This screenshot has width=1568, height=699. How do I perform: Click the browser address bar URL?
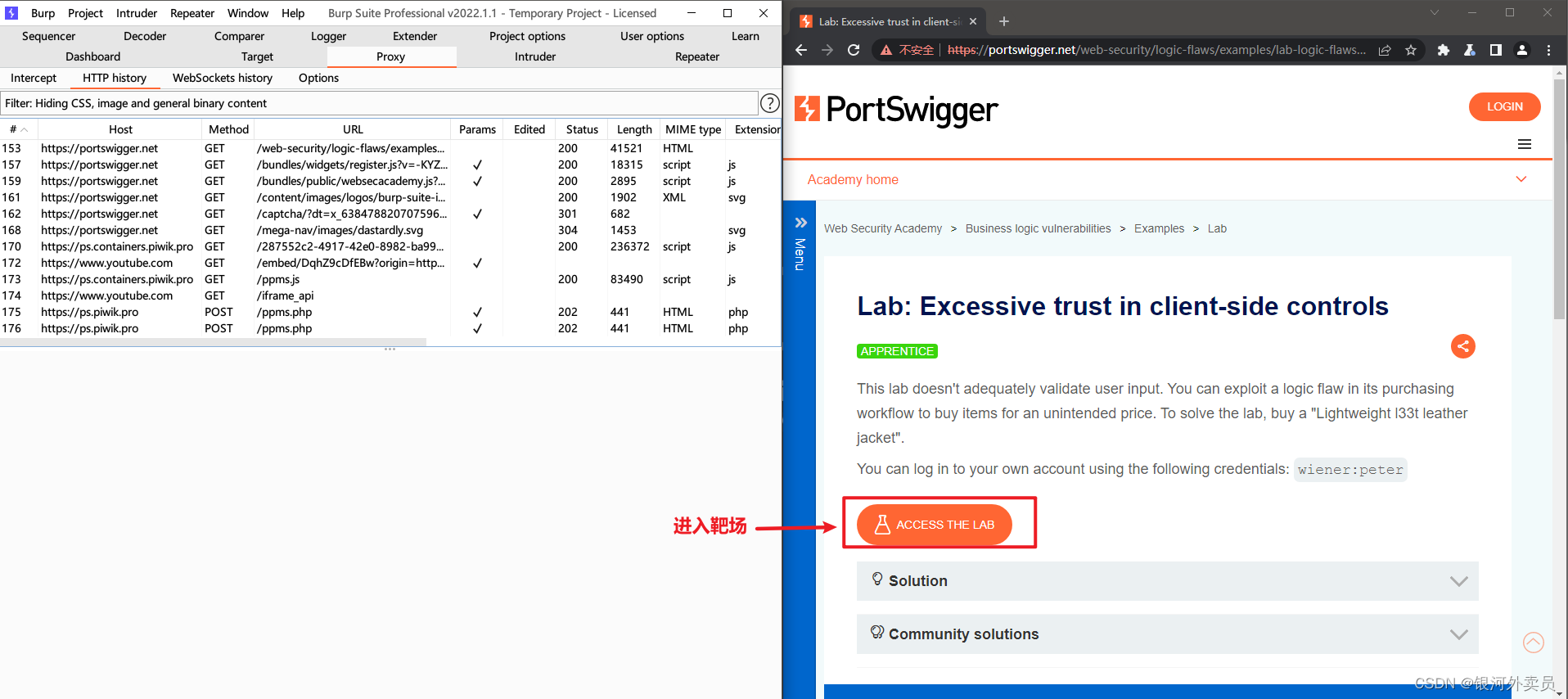1156,50
